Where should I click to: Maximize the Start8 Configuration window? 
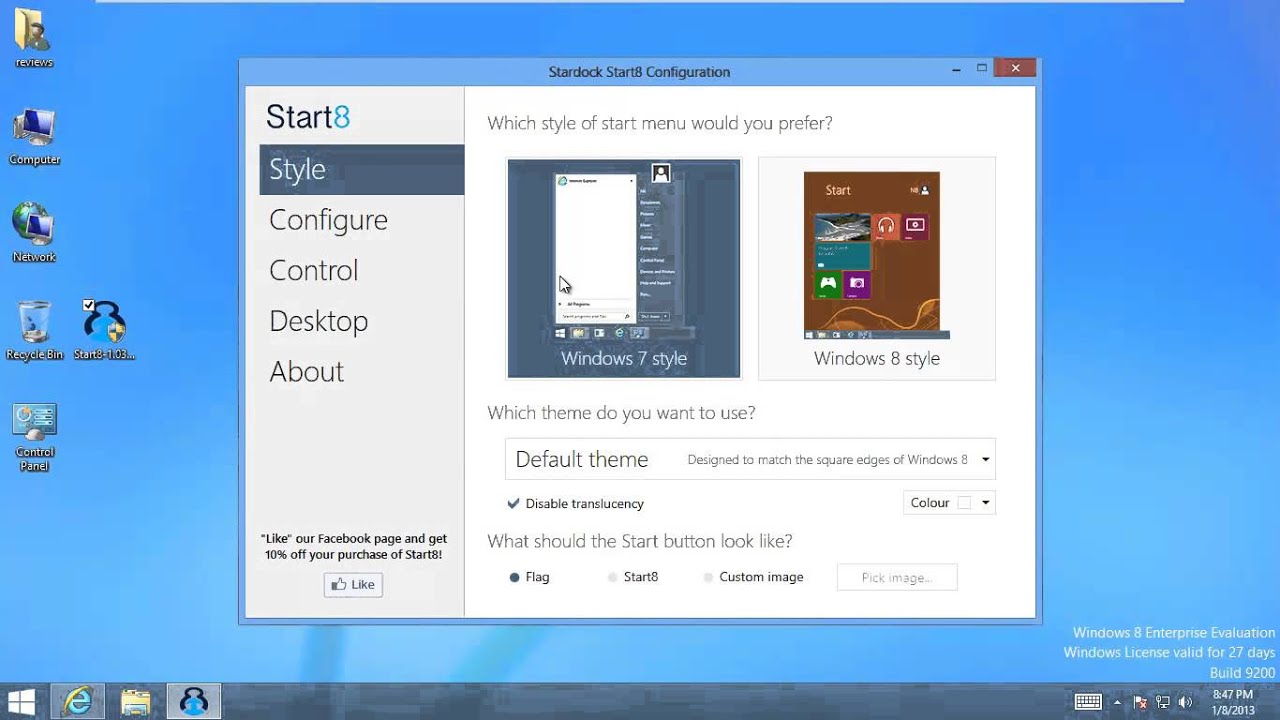click(982, 68)
